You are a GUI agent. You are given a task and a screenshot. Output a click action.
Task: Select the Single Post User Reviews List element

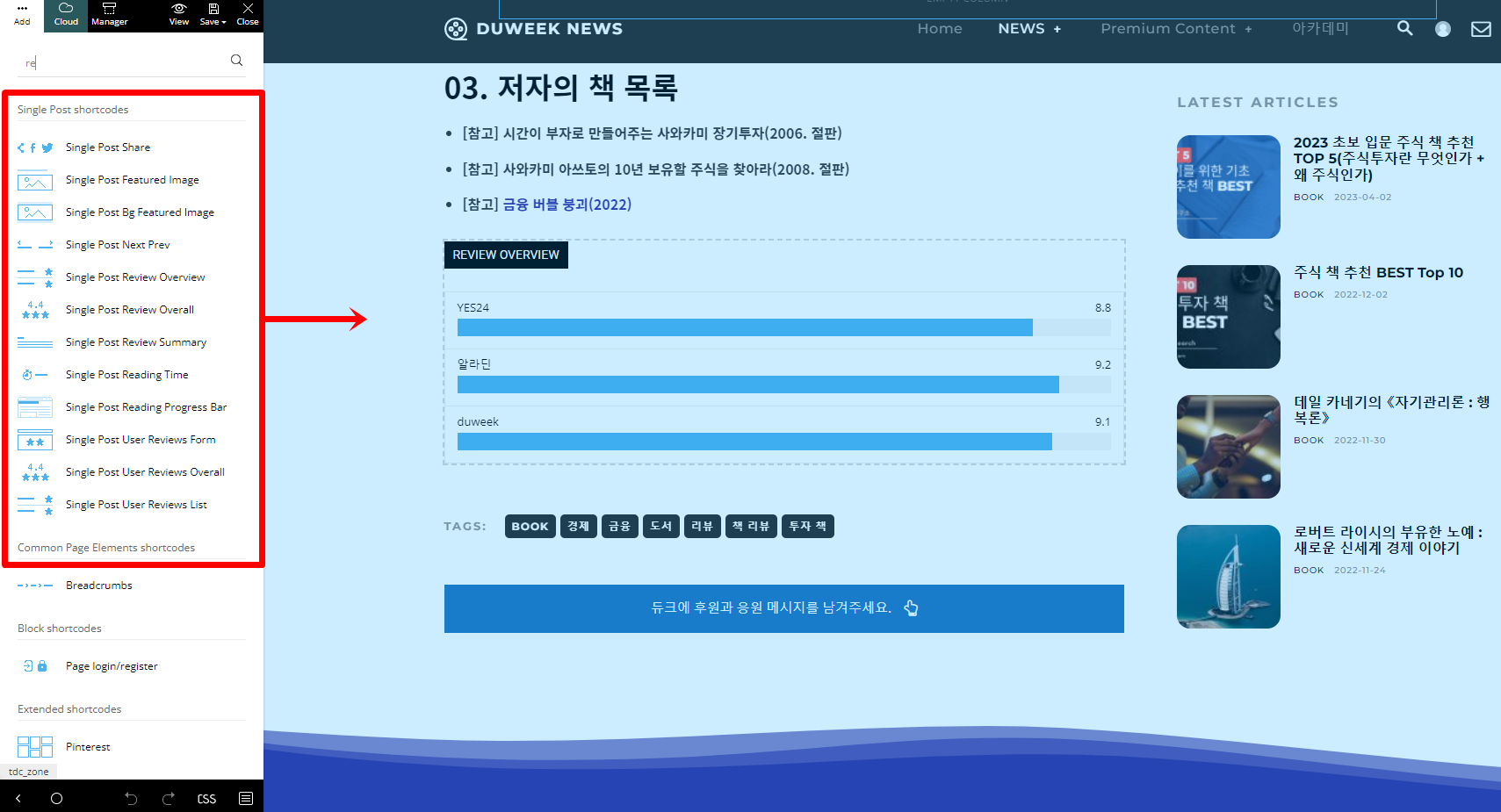point(132,505)
